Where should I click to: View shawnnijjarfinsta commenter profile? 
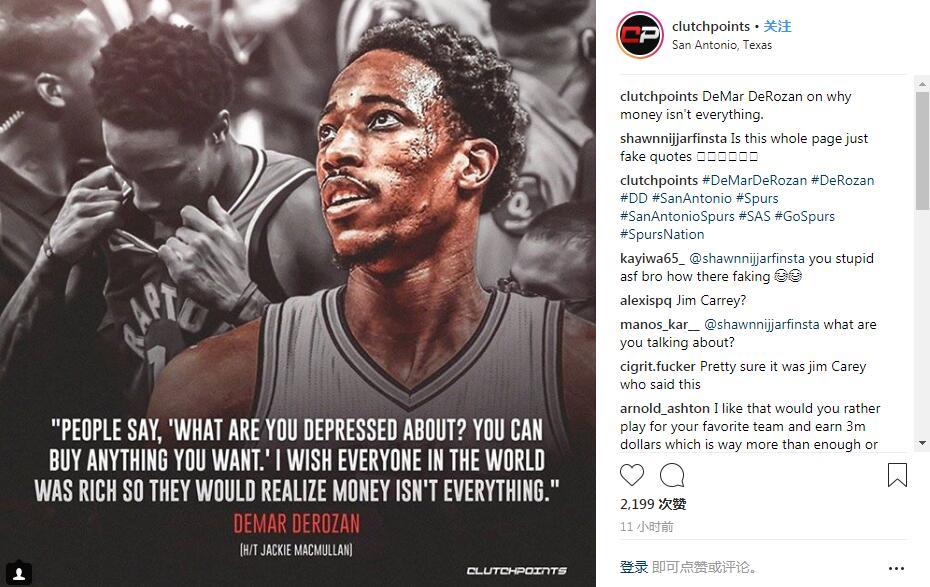click(x=673, y=138)
